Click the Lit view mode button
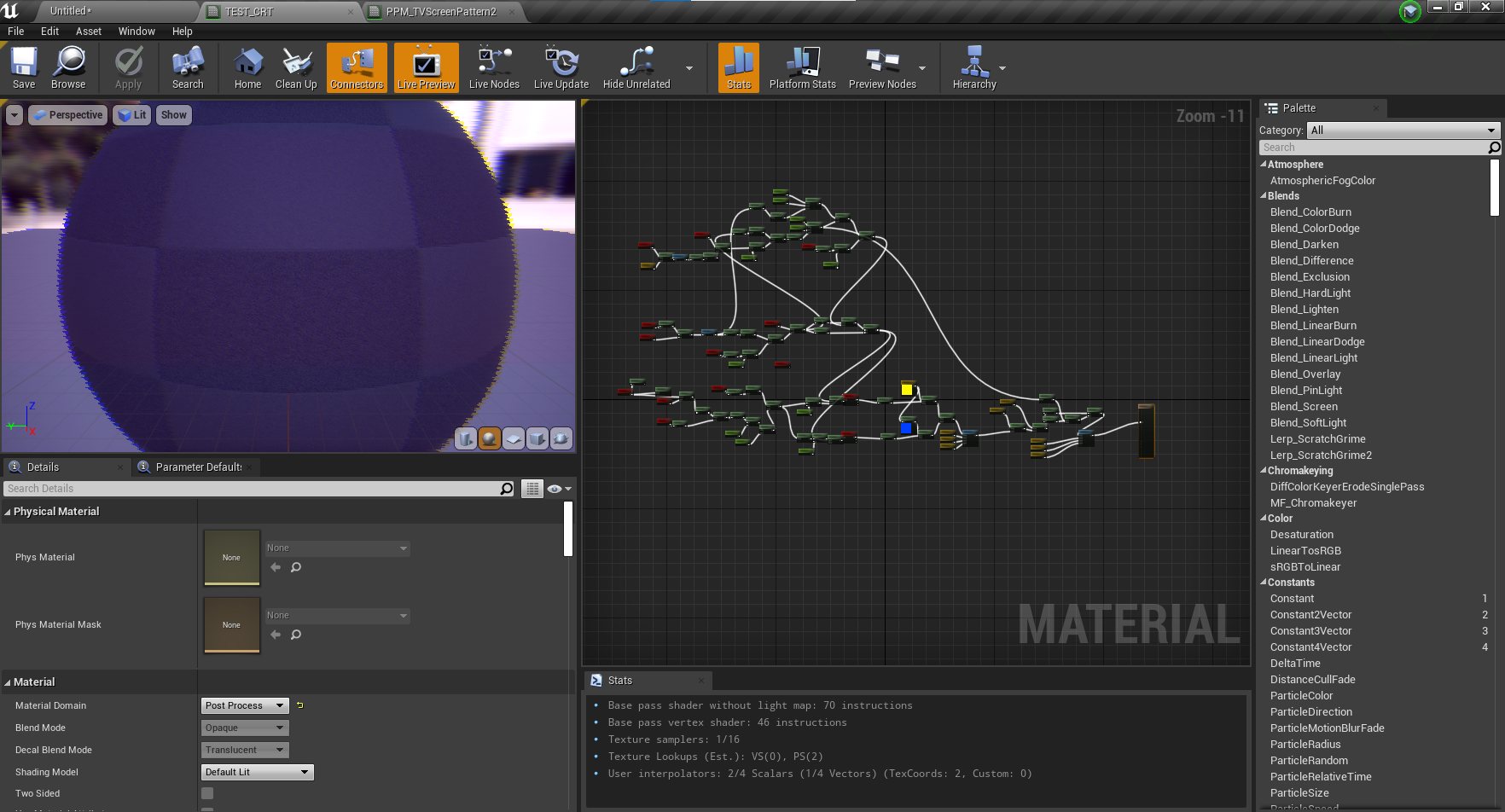 132,115
